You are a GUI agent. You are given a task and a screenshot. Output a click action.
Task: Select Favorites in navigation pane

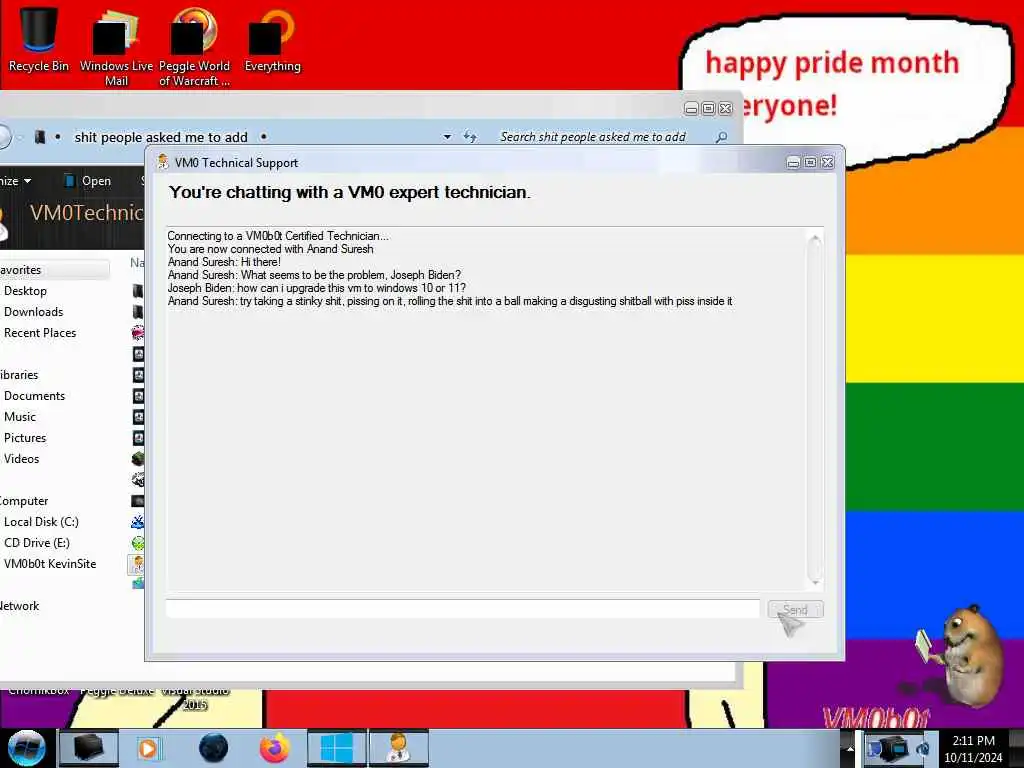(21, 270)
